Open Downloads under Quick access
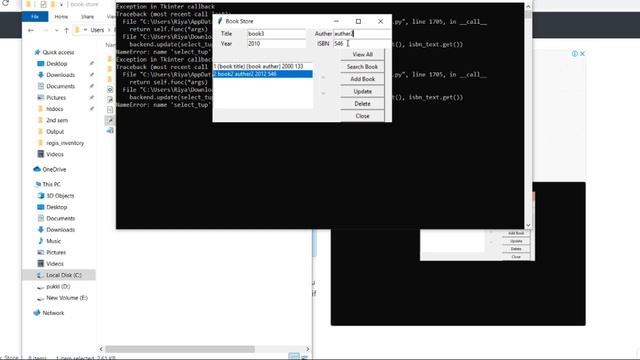Image resolution: width=640 pixels, height=360 pixels. (60, 75)
